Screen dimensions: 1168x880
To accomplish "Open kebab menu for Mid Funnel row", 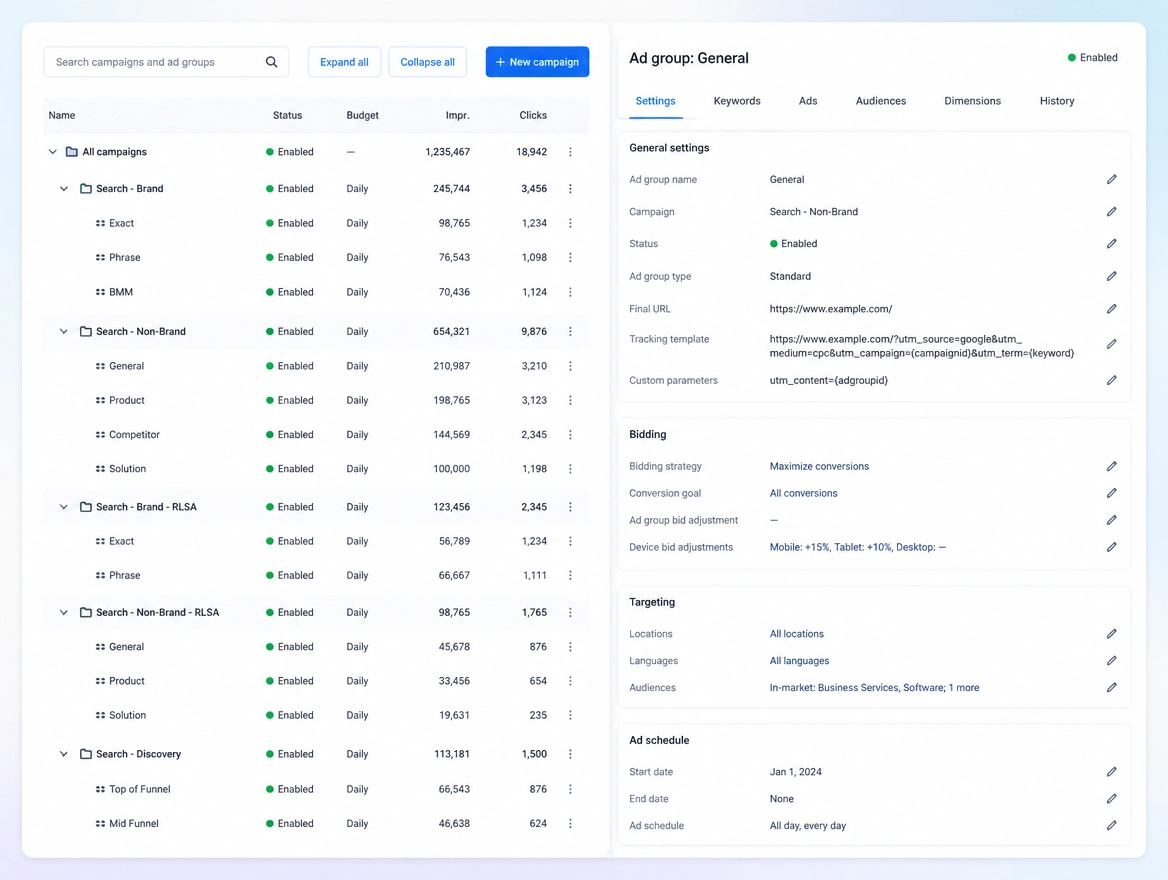I will pos(571,823).
